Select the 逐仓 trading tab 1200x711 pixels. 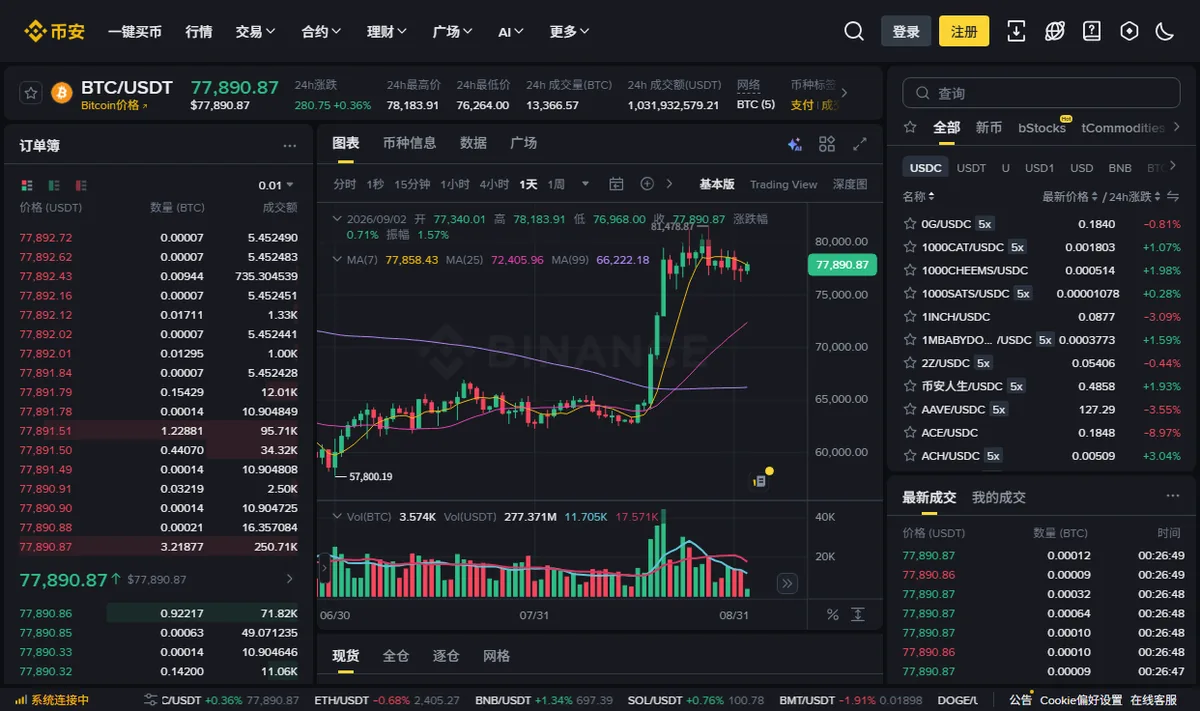click(x=446, y=656)
